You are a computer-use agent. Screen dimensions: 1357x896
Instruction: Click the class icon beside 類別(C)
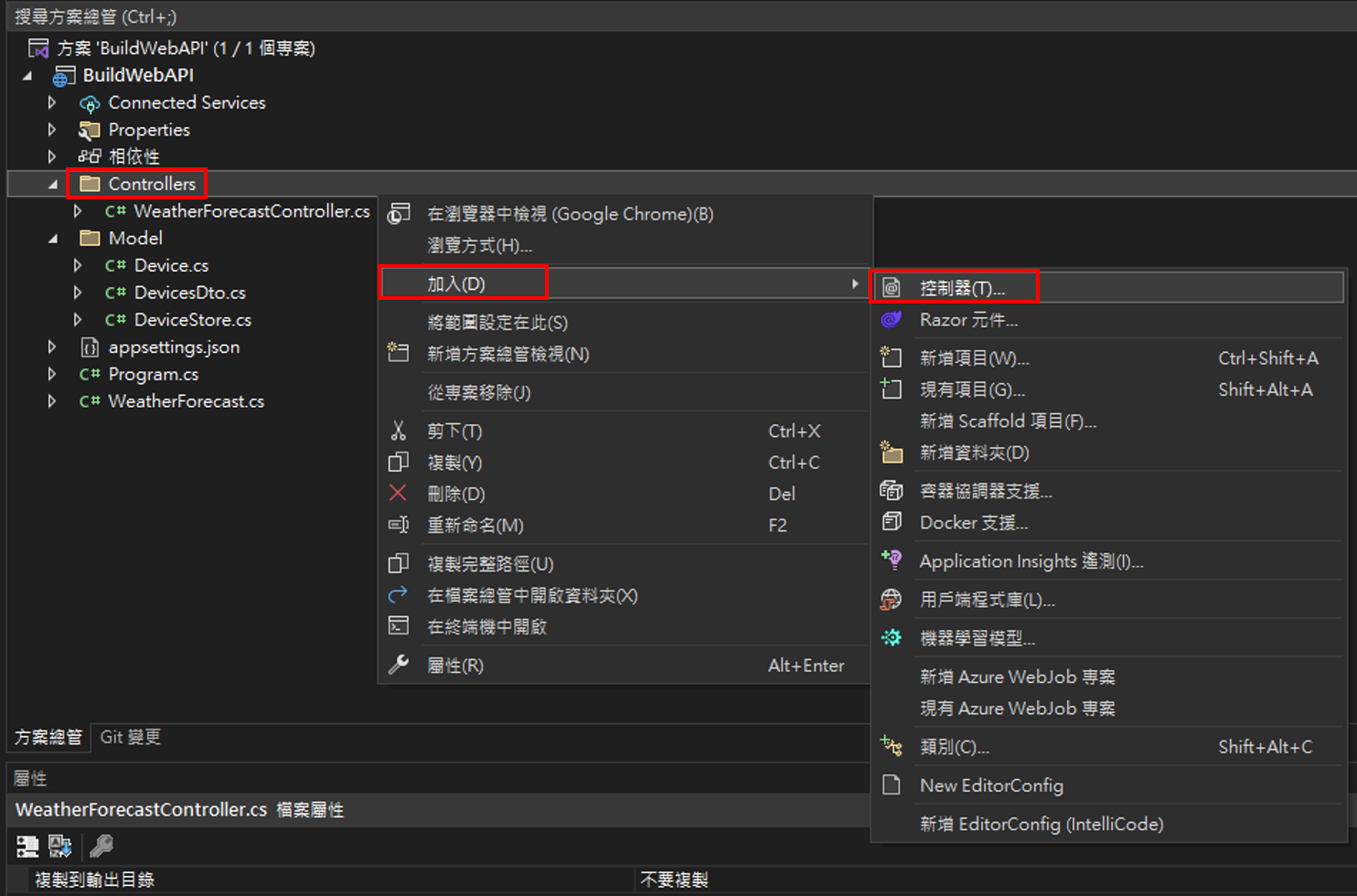coord(892,746)
